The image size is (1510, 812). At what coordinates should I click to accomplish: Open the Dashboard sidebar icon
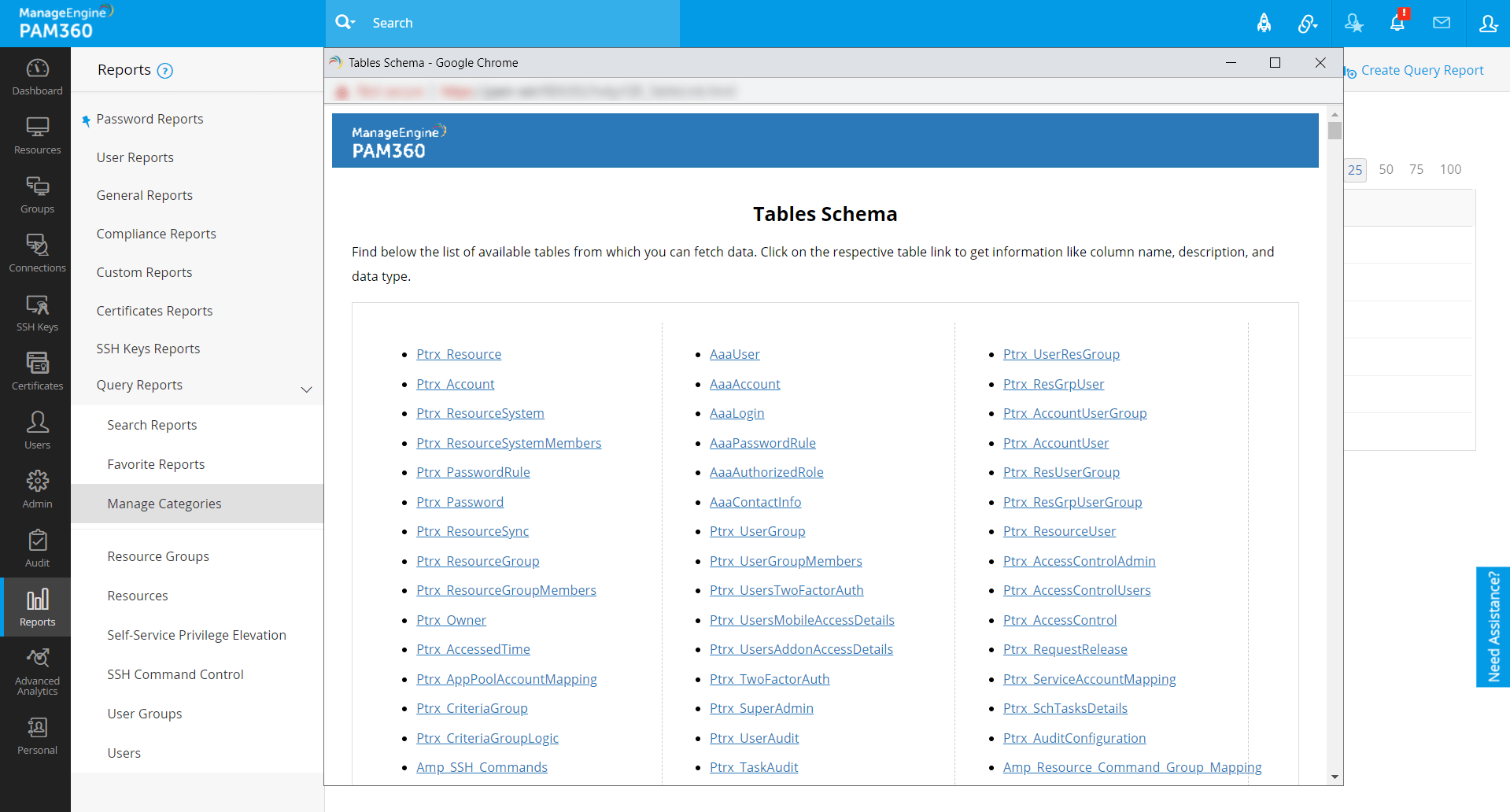coord(37,77)
